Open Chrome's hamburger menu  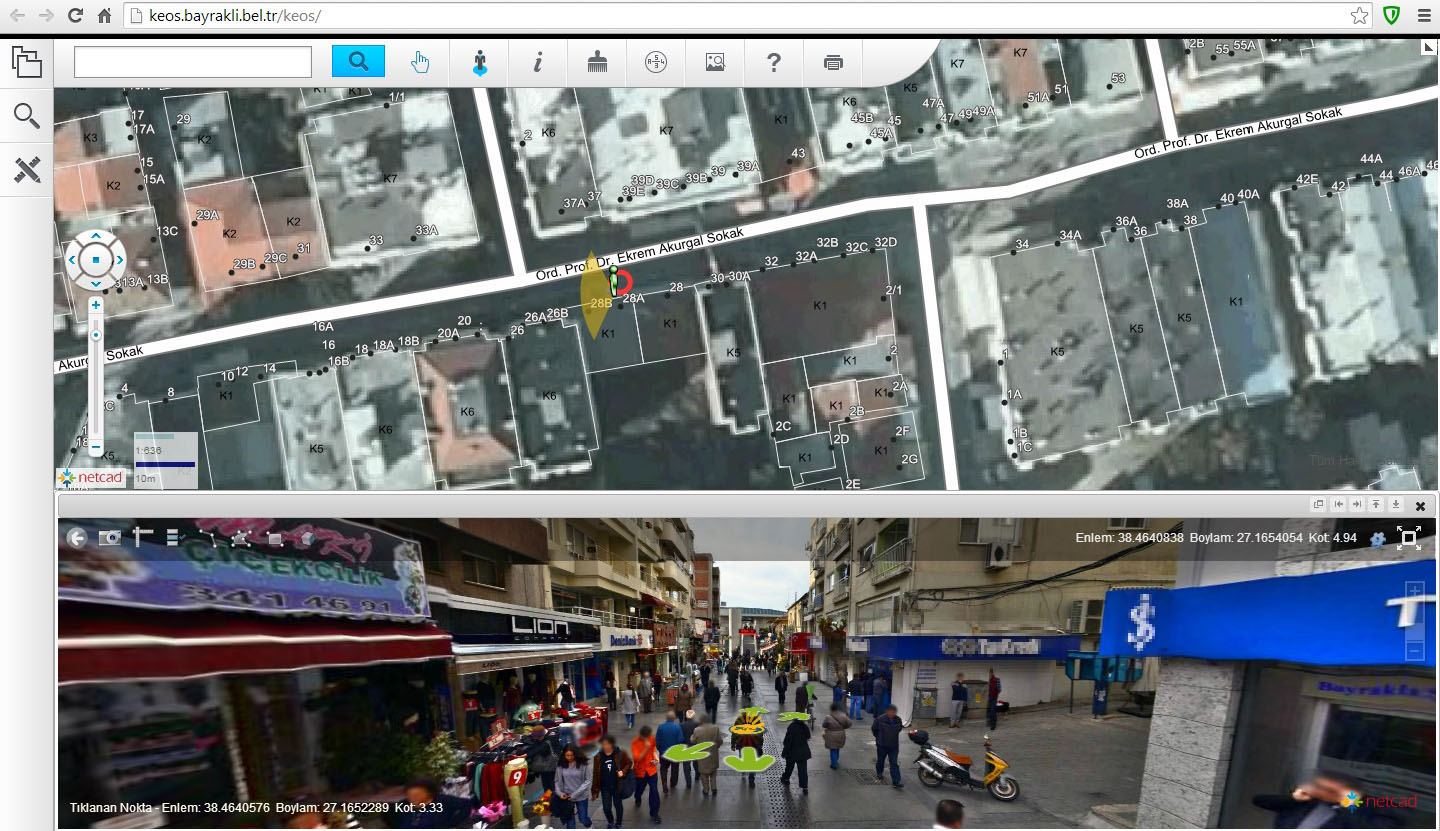click(1423, 15)
